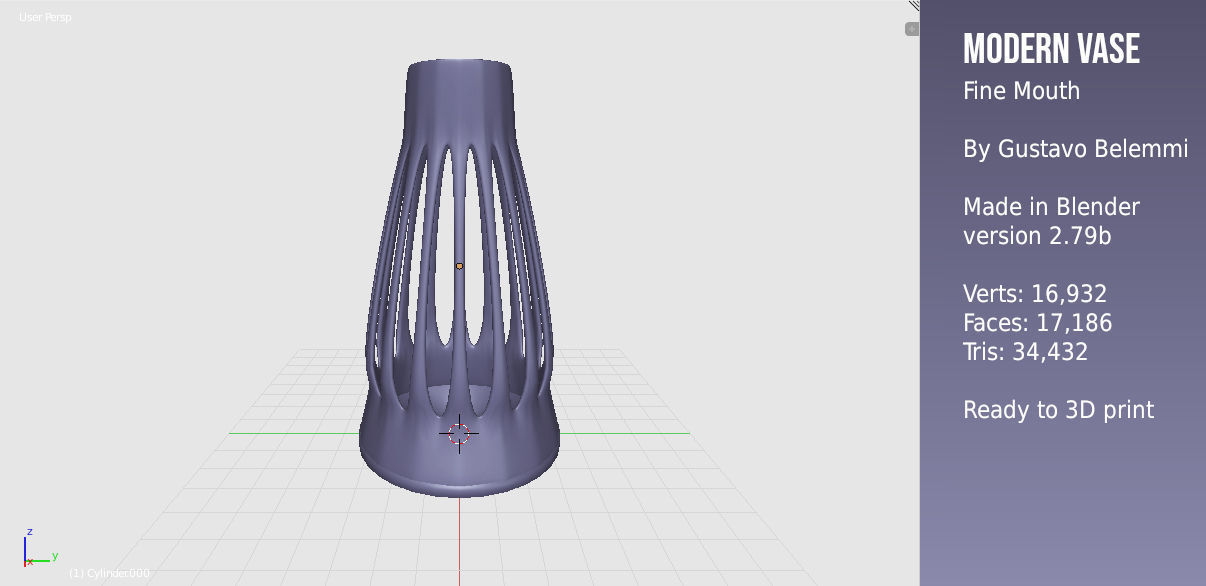Click the 'Made in Blender' text

point(1051,207)
